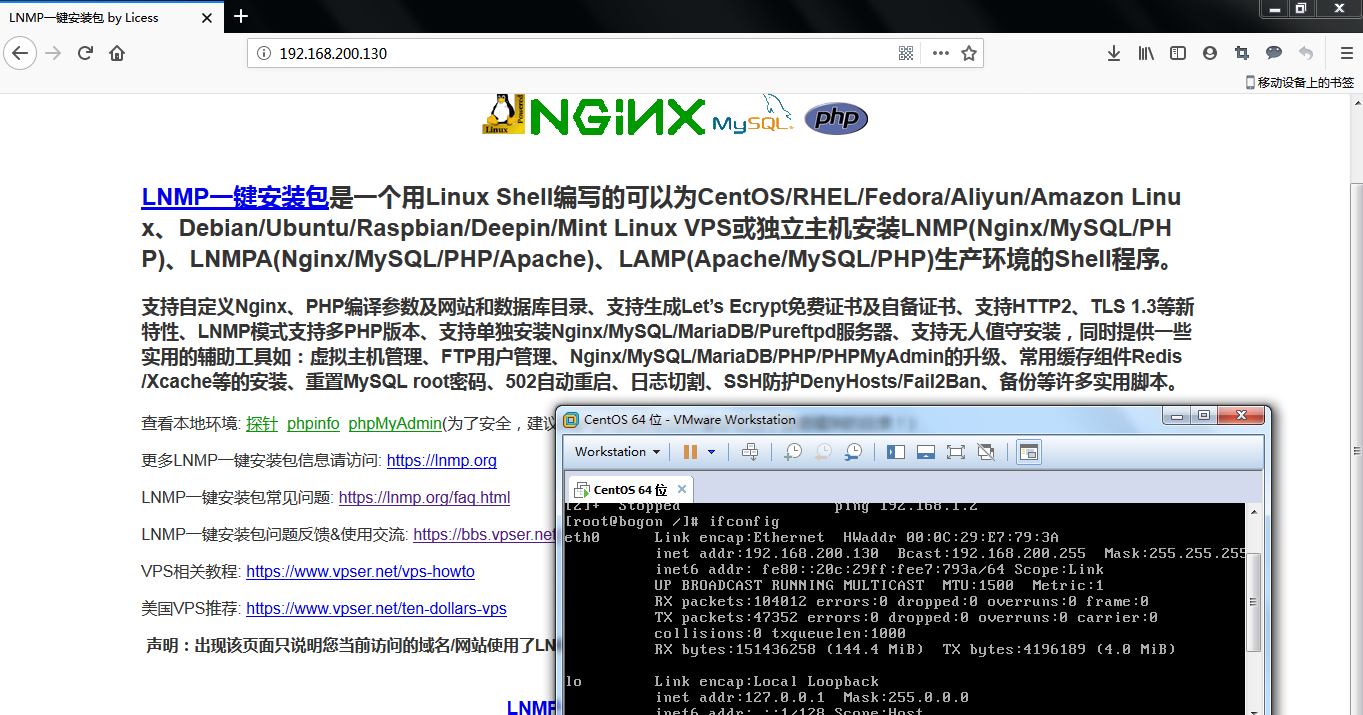Viewport: 1363px width, 715px height.
Task: Toggle VMware console view icon
Action: coord(1029,452)
